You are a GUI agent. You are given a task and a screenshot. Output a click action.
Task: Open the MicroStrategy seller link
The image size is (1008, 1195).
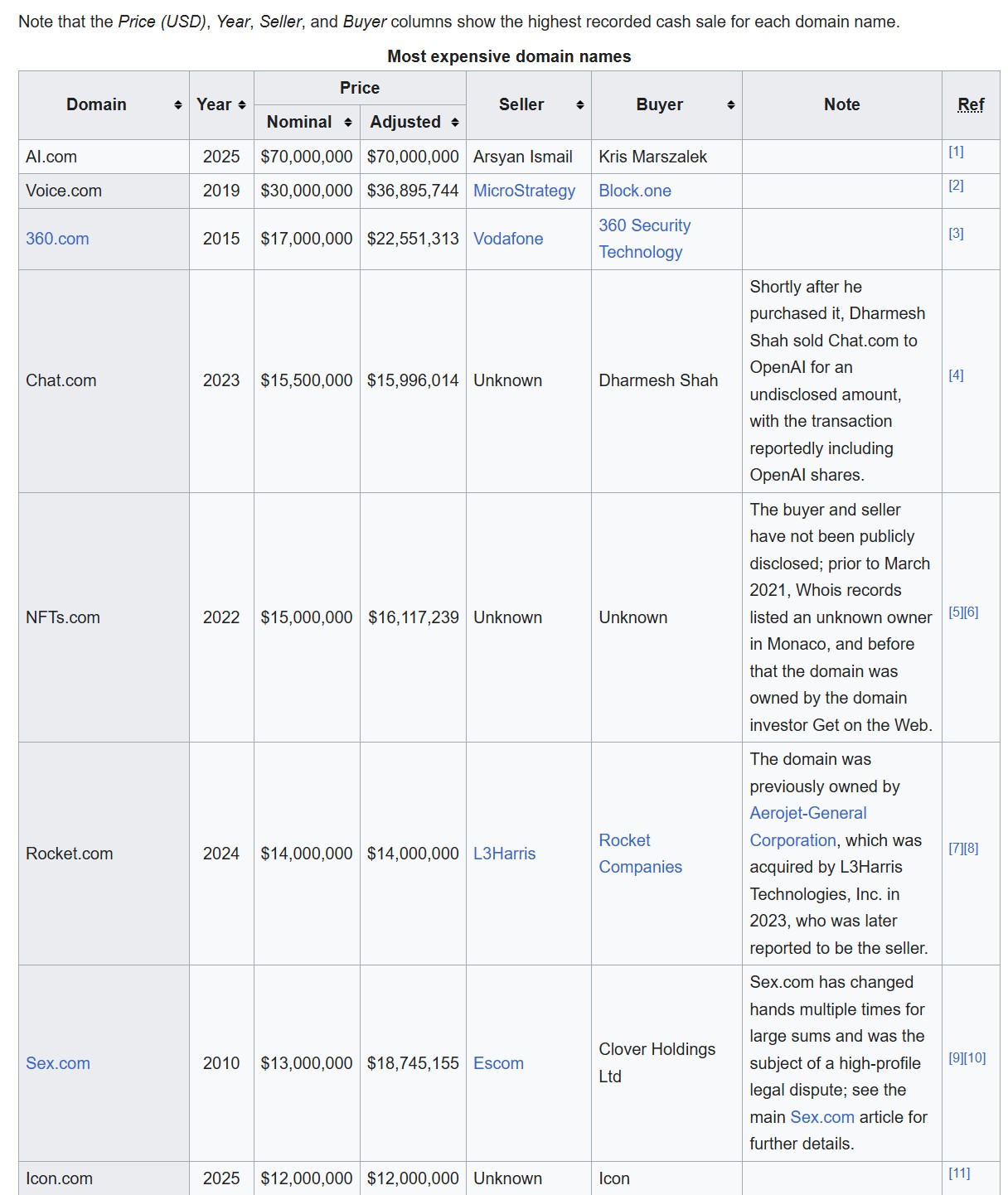click(524, 191)
